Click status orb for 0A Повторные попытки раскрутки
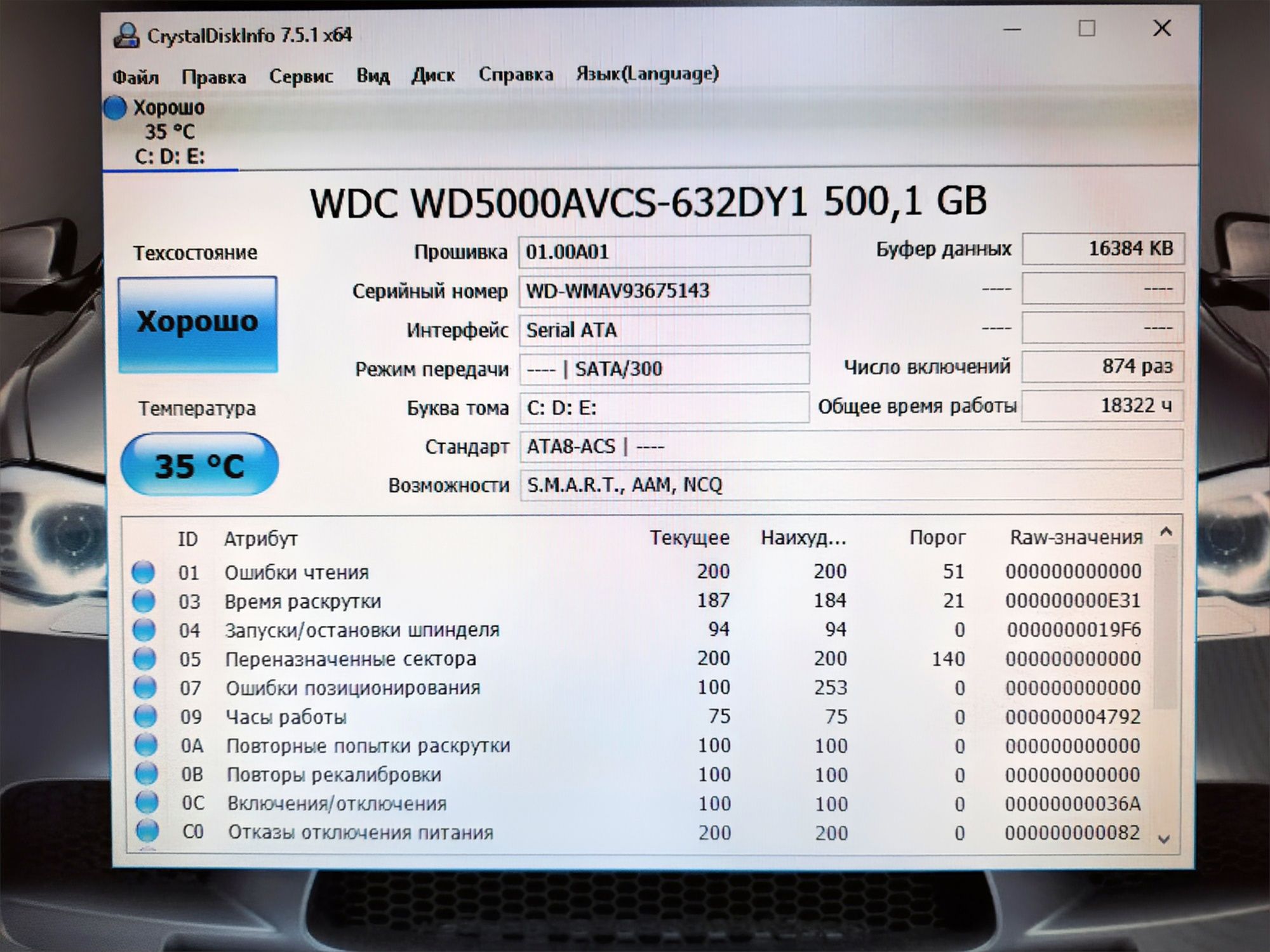Screen dimensions: 1270x952 [146, 745]
